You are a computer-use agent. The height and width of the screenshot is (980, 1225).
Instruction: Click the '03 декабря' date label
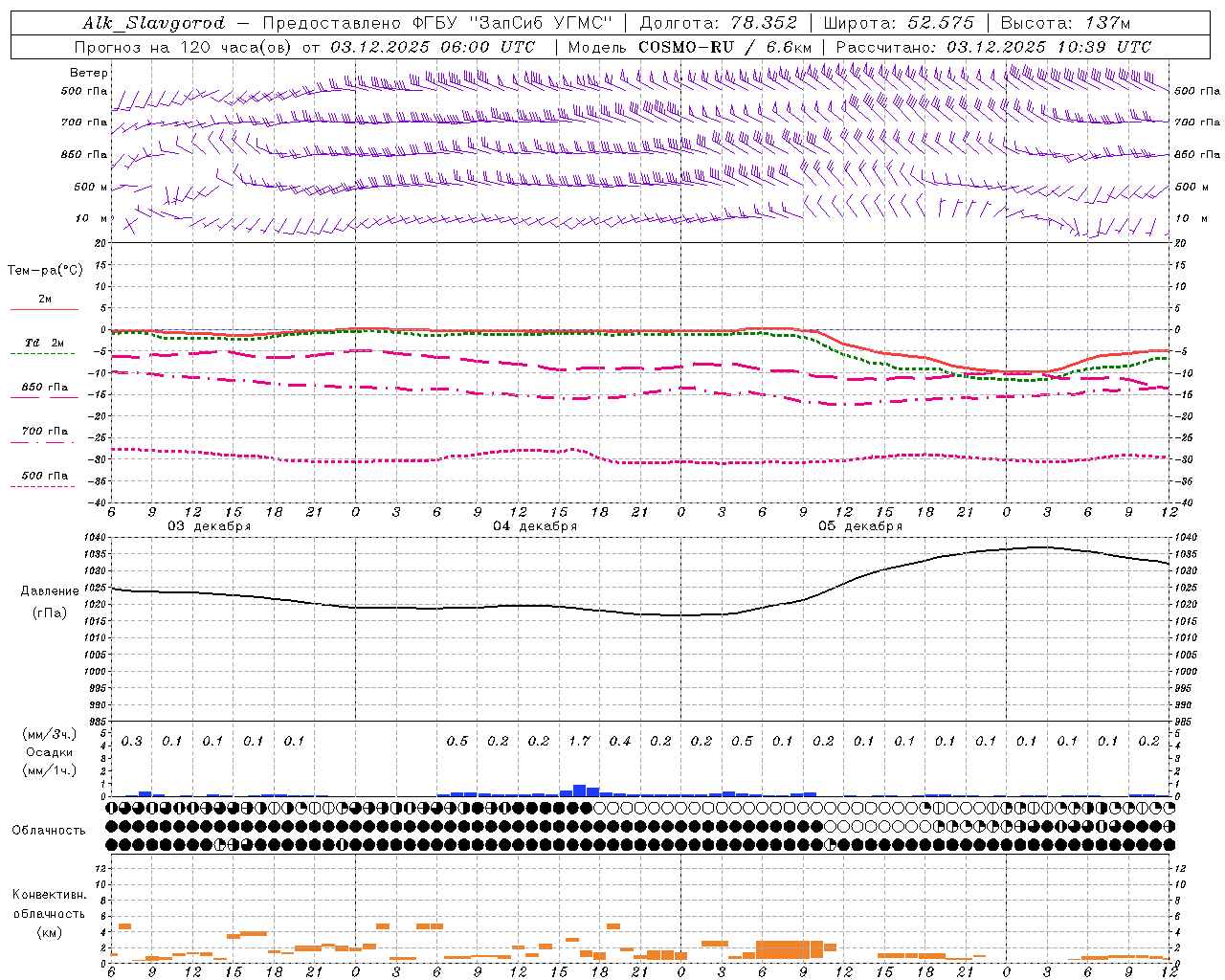coord(210,526)
